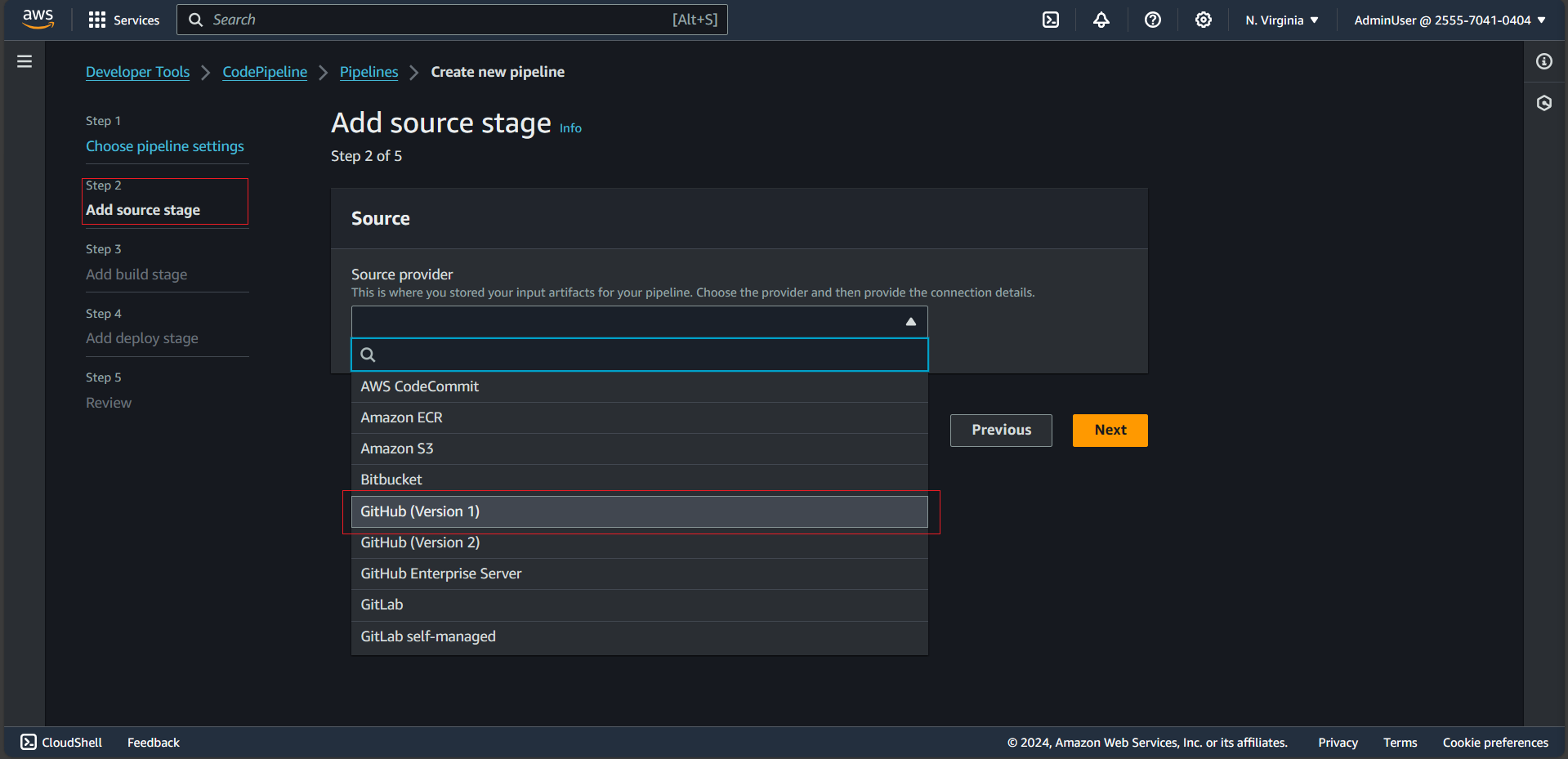Open Choose pipeline settings step
Image resolution: width=1568 pixels, height=759 pixels.
tap(165, 146)
